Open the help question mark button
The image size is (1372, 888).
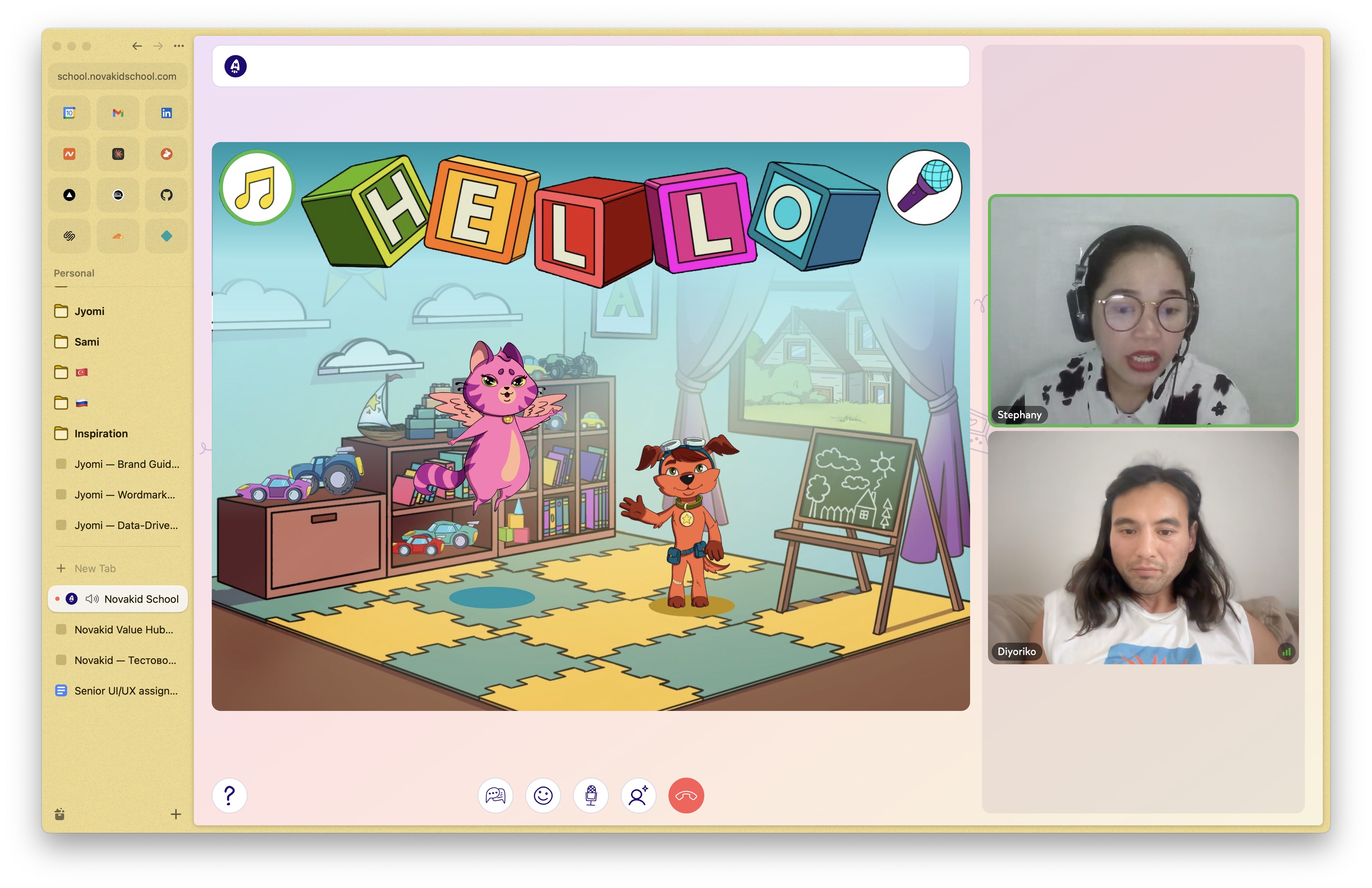tap(229, 796)
